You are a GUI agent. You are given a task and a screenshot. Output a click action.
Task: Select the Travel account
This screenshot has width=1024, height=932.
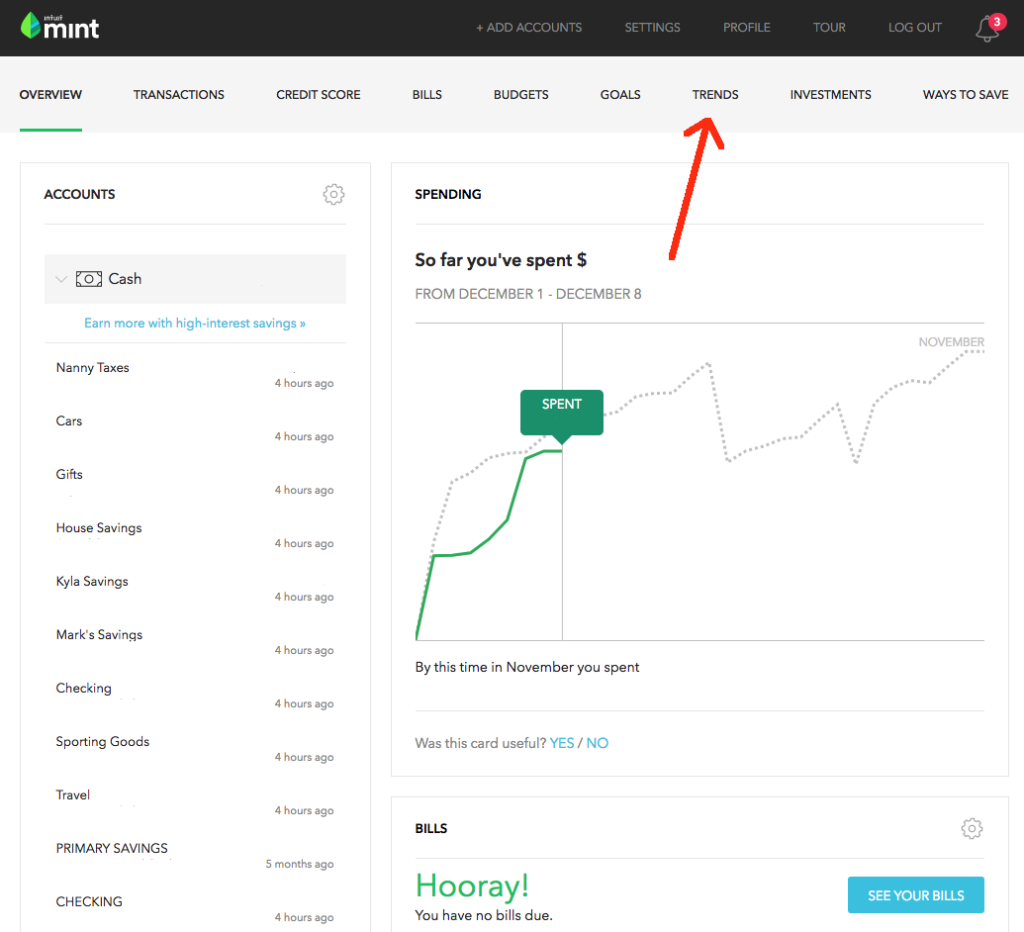tap(73, 795)
